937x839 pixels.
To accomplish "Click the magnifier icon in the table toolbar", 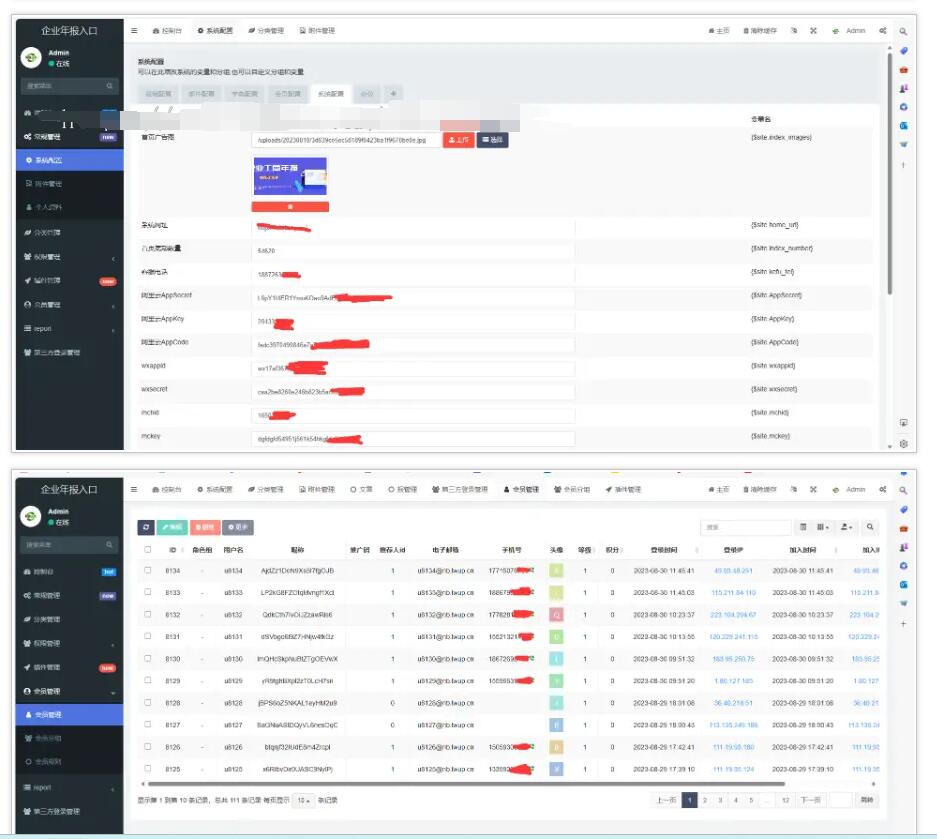I will (x=870, y=526).
